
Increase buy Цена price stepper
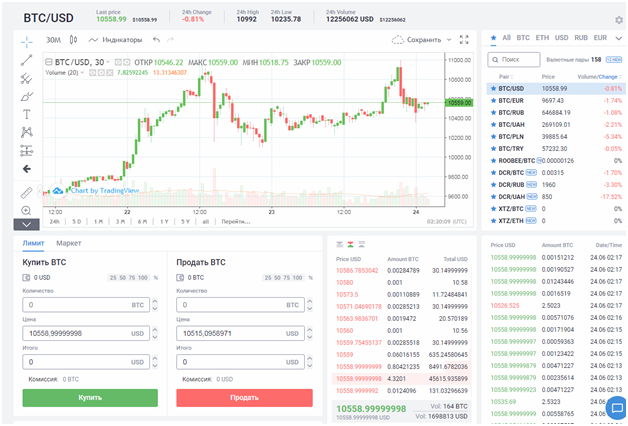pos(155,330)
